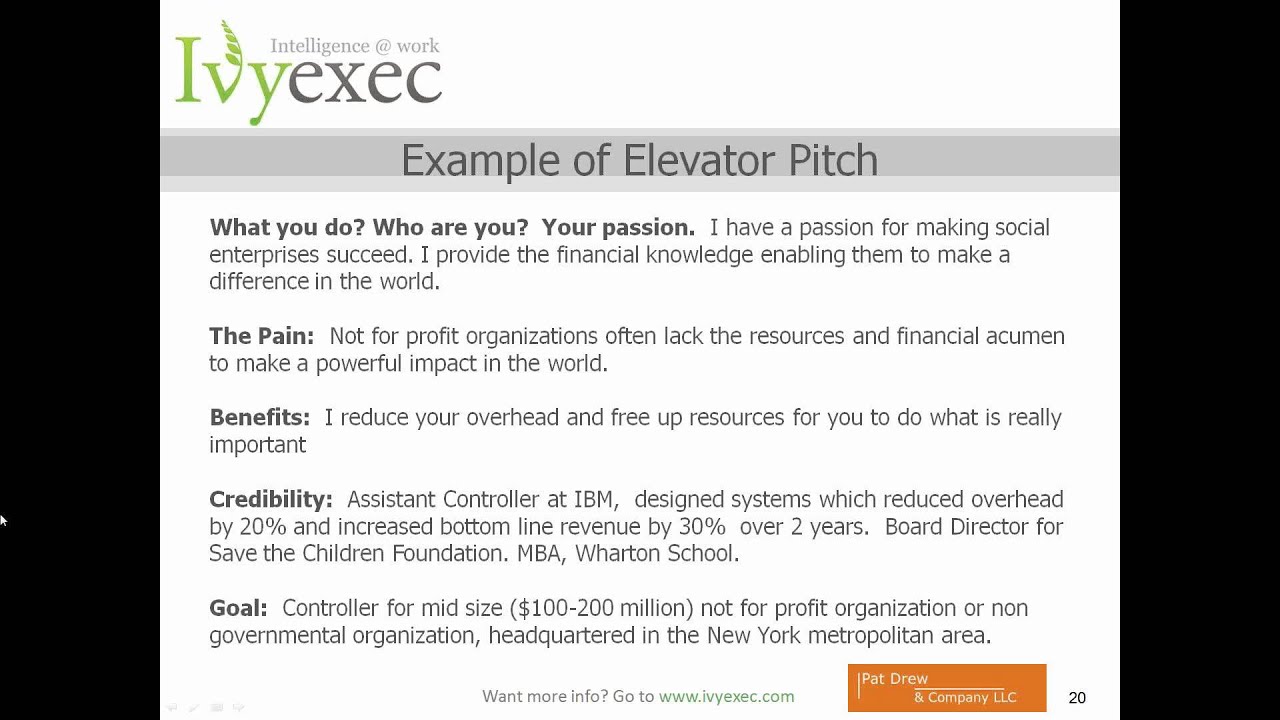
Task: Click the slide number 20
Action: pos(1077,698)
